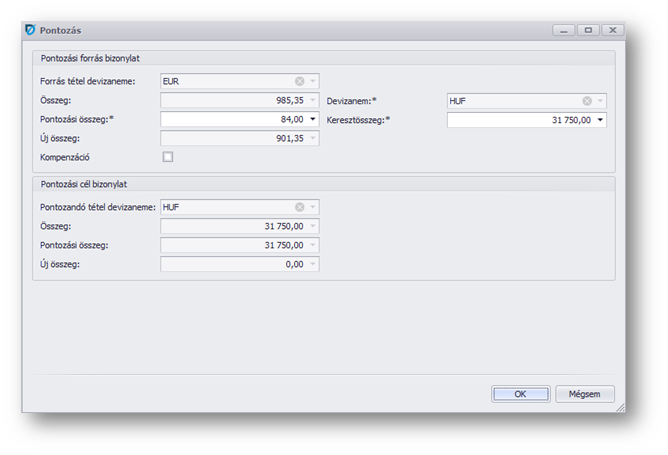Image resolution: width=668 pixels, height=455 pixels.
Task: Expand the Devizanem currency dropdown arrow
Action: tap(600, 101)
